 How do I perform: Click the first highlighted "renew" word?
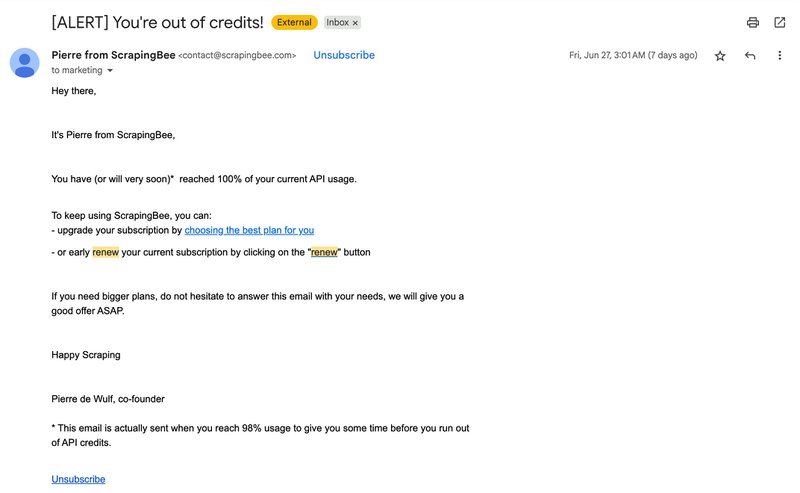coord(105,252)
